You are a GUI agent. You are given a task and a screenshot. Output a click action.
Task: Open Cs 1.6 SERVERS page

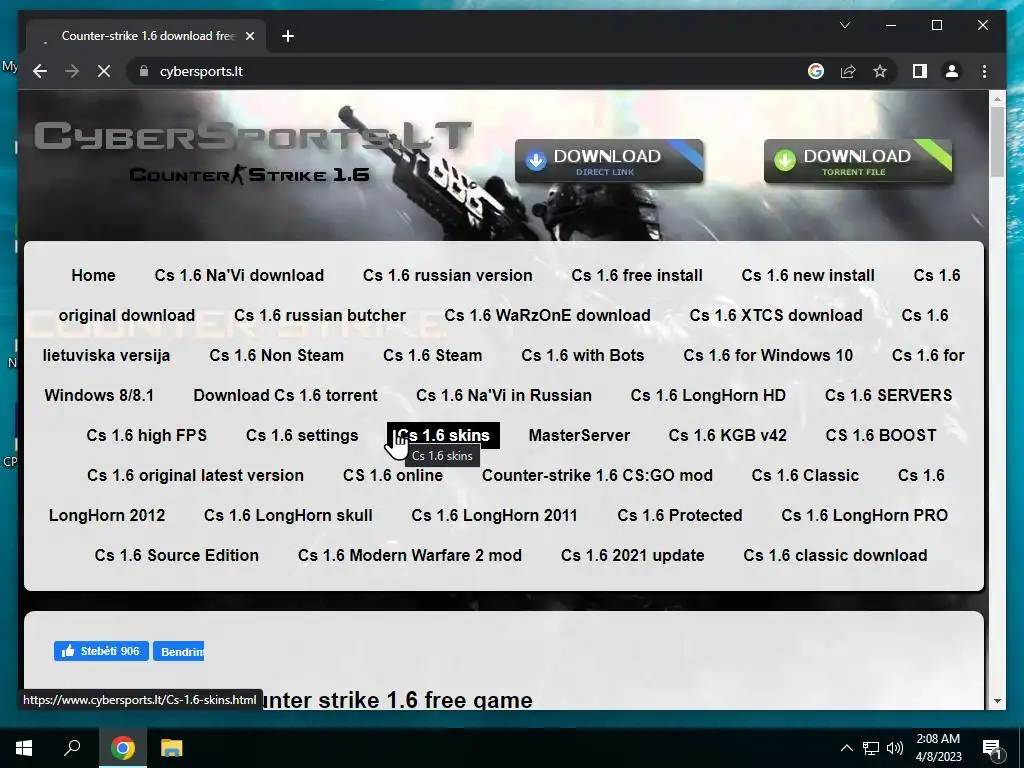point(888,395)
